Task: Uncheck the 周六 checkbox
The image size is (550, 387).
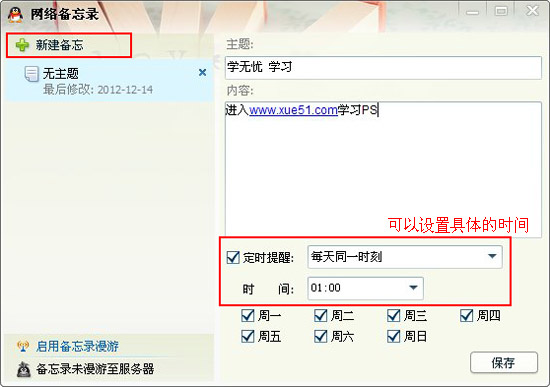Action: [x=321, y=336]
